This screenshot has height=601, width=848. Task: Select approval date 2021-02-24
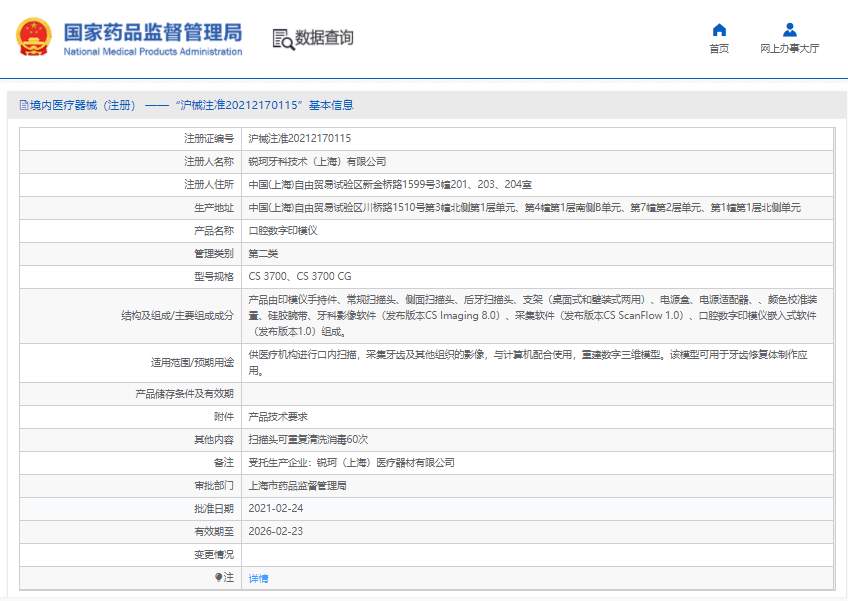coord(276,508)
